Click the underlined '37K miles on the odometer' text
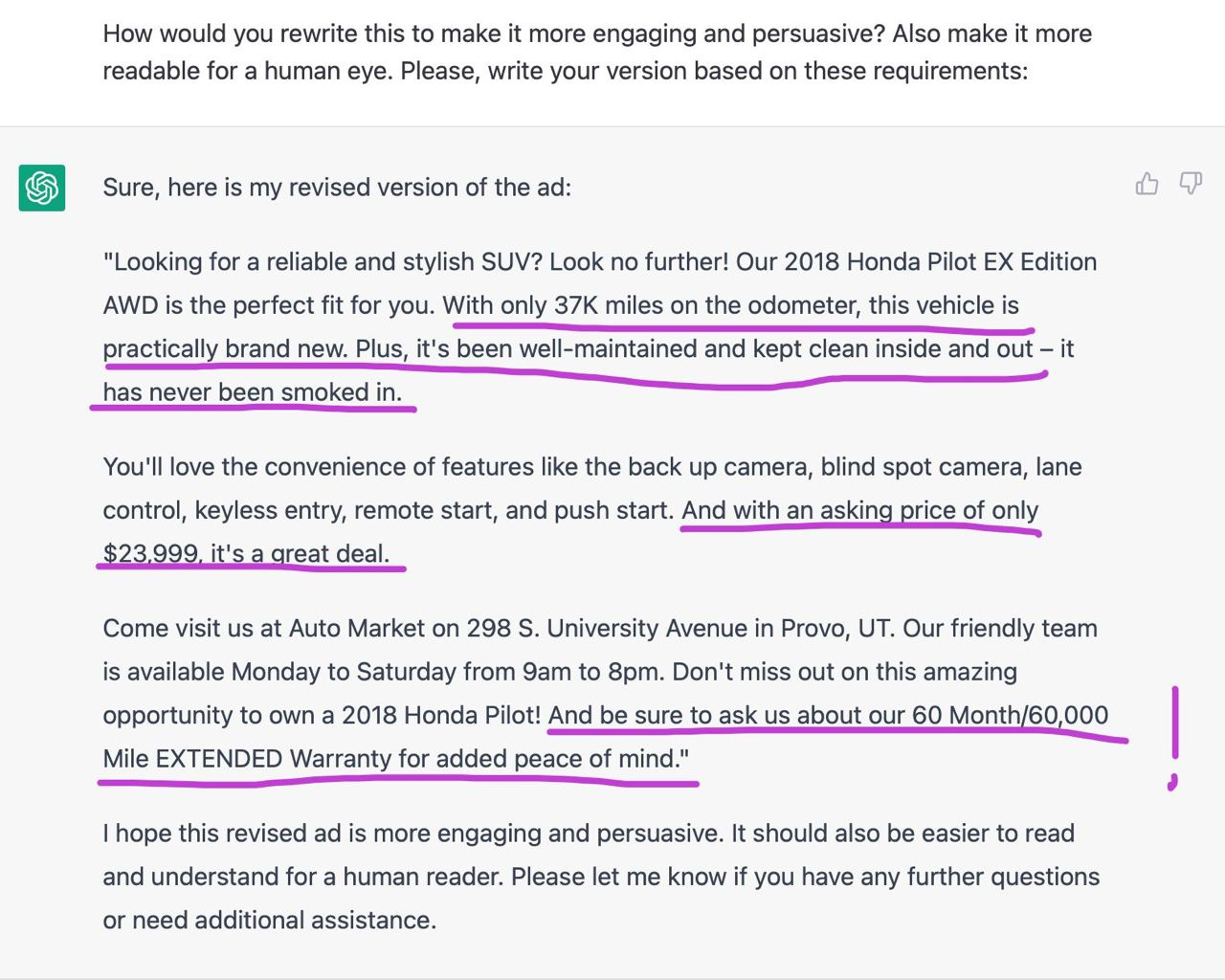The image size is (1225, 980). coord(707,305)
